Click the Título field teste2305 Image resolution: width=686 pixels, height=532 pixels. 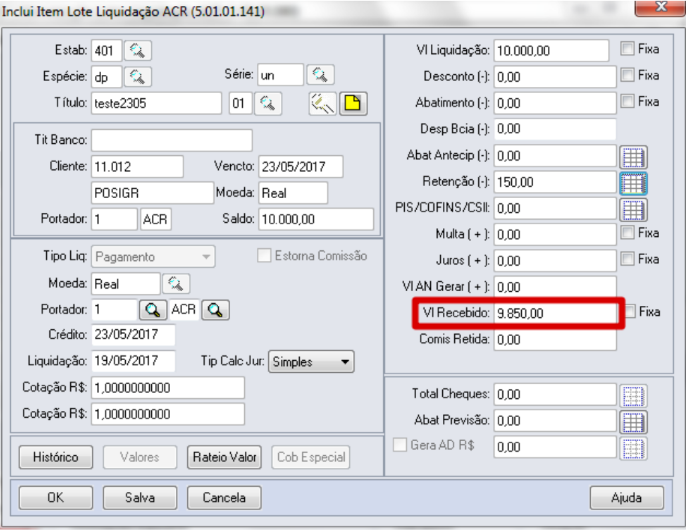pyautogui.click(x=156, y=104)
